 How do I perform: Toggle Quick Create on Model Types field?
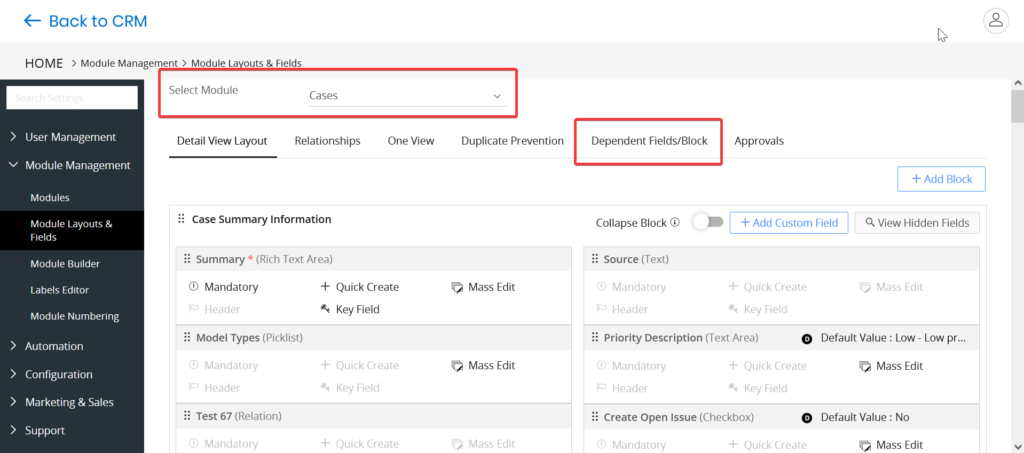click(359, 366)
